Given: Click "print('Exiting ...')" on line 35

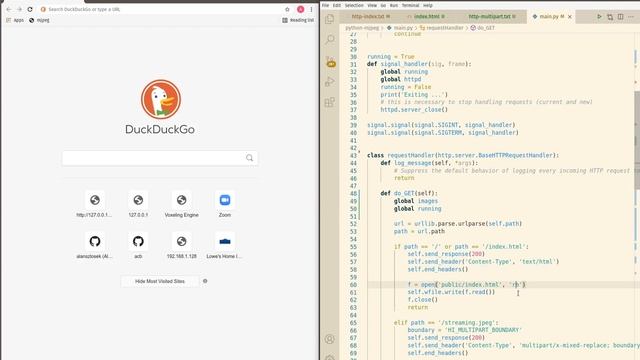Looking at the screenshot, I should (x=414, y=95).
